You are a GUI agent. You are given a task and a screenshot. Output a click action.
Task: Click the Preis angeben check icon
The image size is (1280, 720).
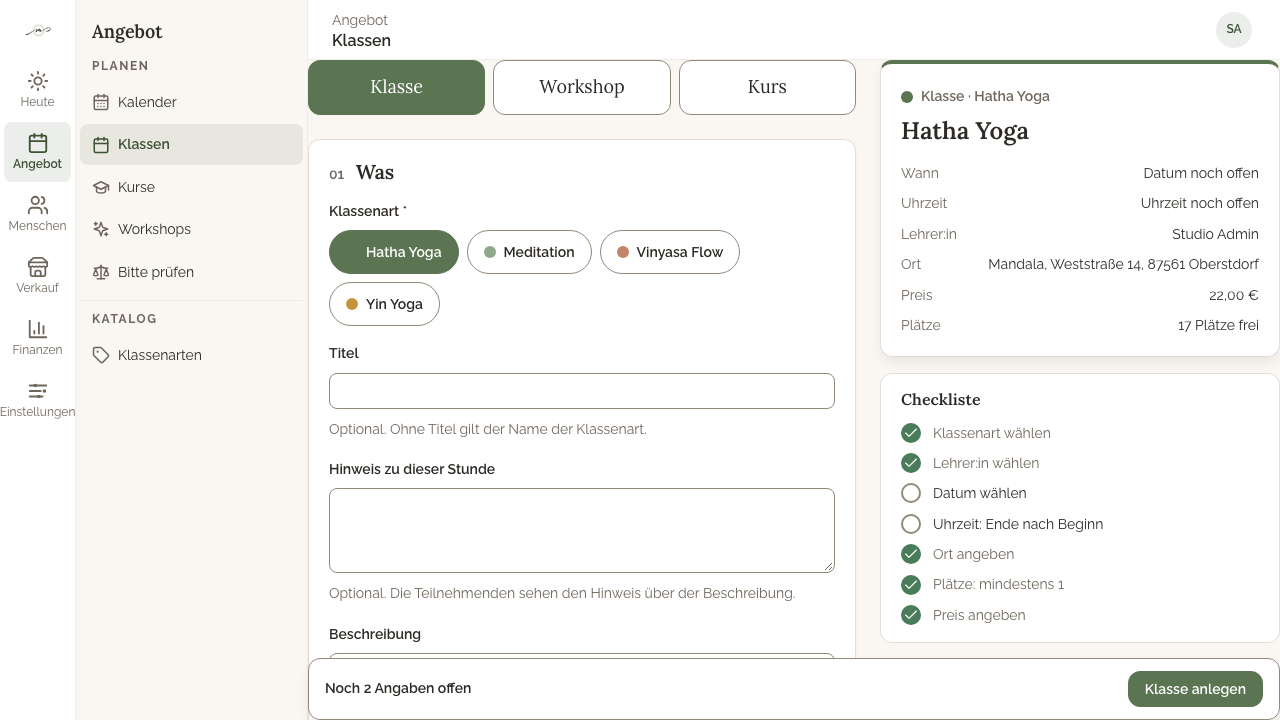[x=911, y=615]
